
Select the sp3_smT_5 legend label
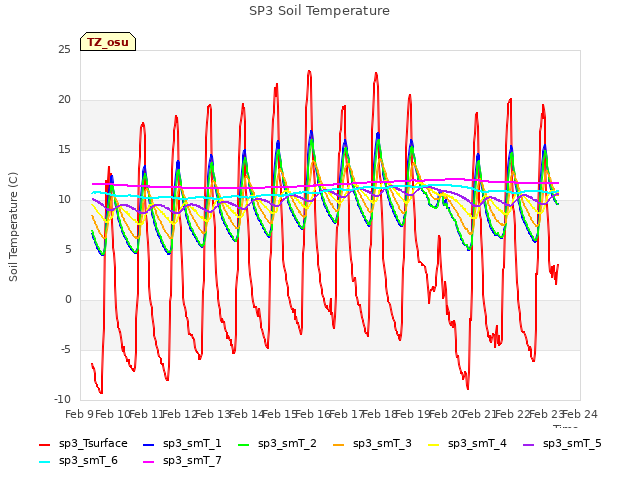click(x=572, y=444)
